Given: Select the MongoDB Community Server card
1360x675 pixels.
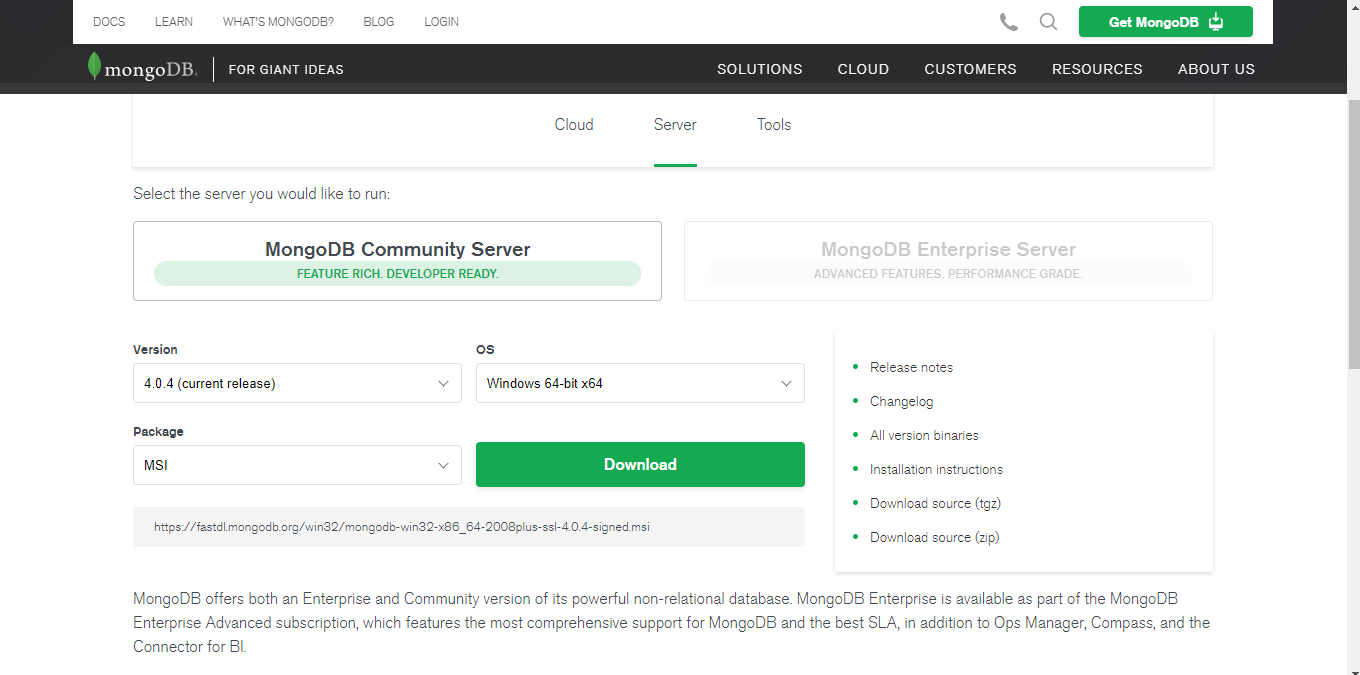Looking at the screenshot, I should click(397, 261).
